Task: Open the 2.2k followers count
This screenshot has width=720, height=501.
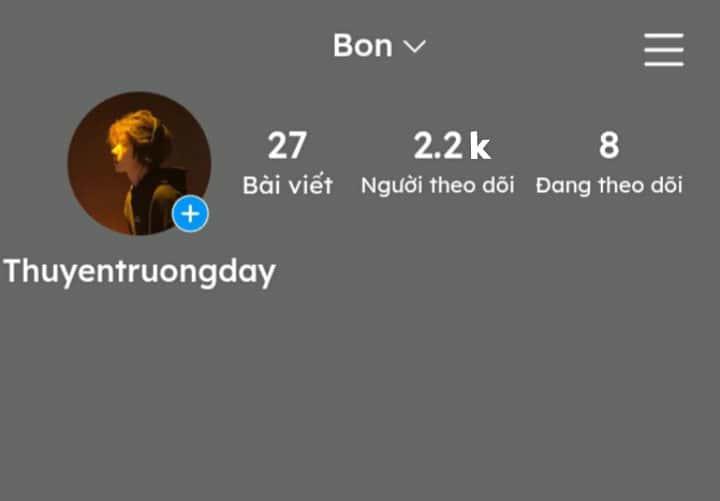Action: (x=452, y=146)
